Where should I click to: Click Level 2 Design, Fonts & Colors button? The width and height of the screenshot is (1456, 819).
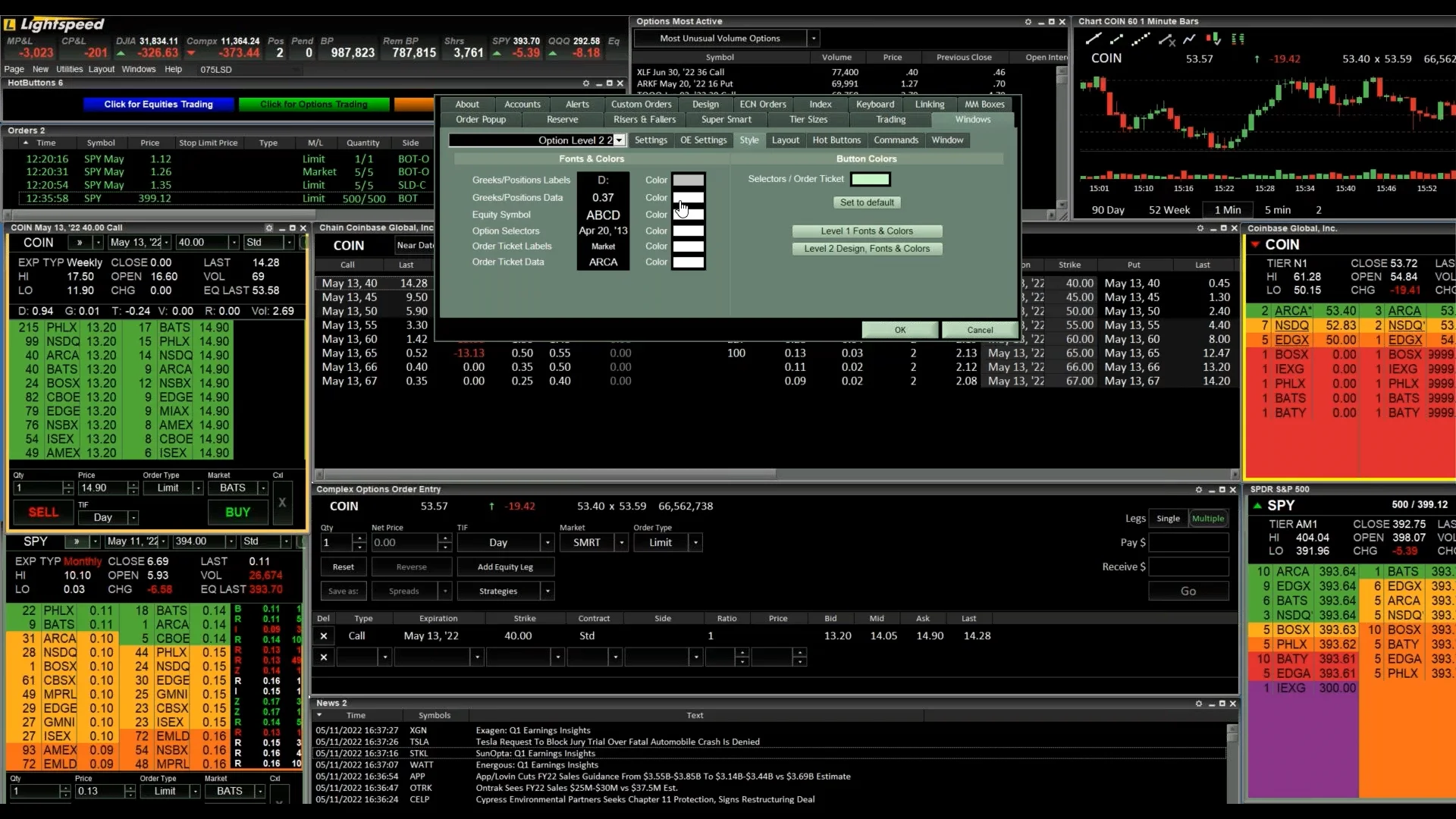tap(867, 249)
